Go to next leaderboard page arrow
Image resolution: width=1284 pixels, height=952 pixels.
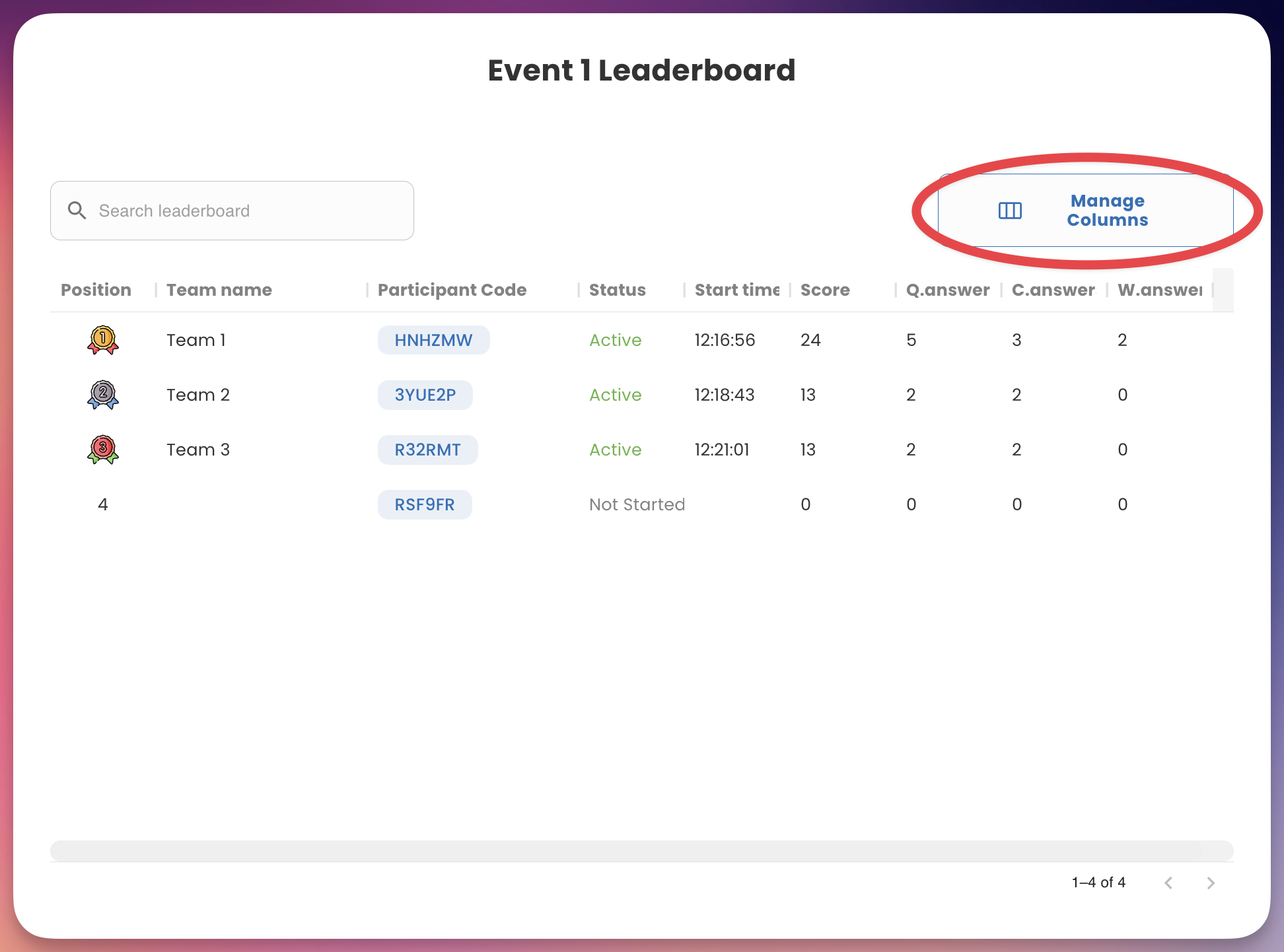[x=1210, y=883]
